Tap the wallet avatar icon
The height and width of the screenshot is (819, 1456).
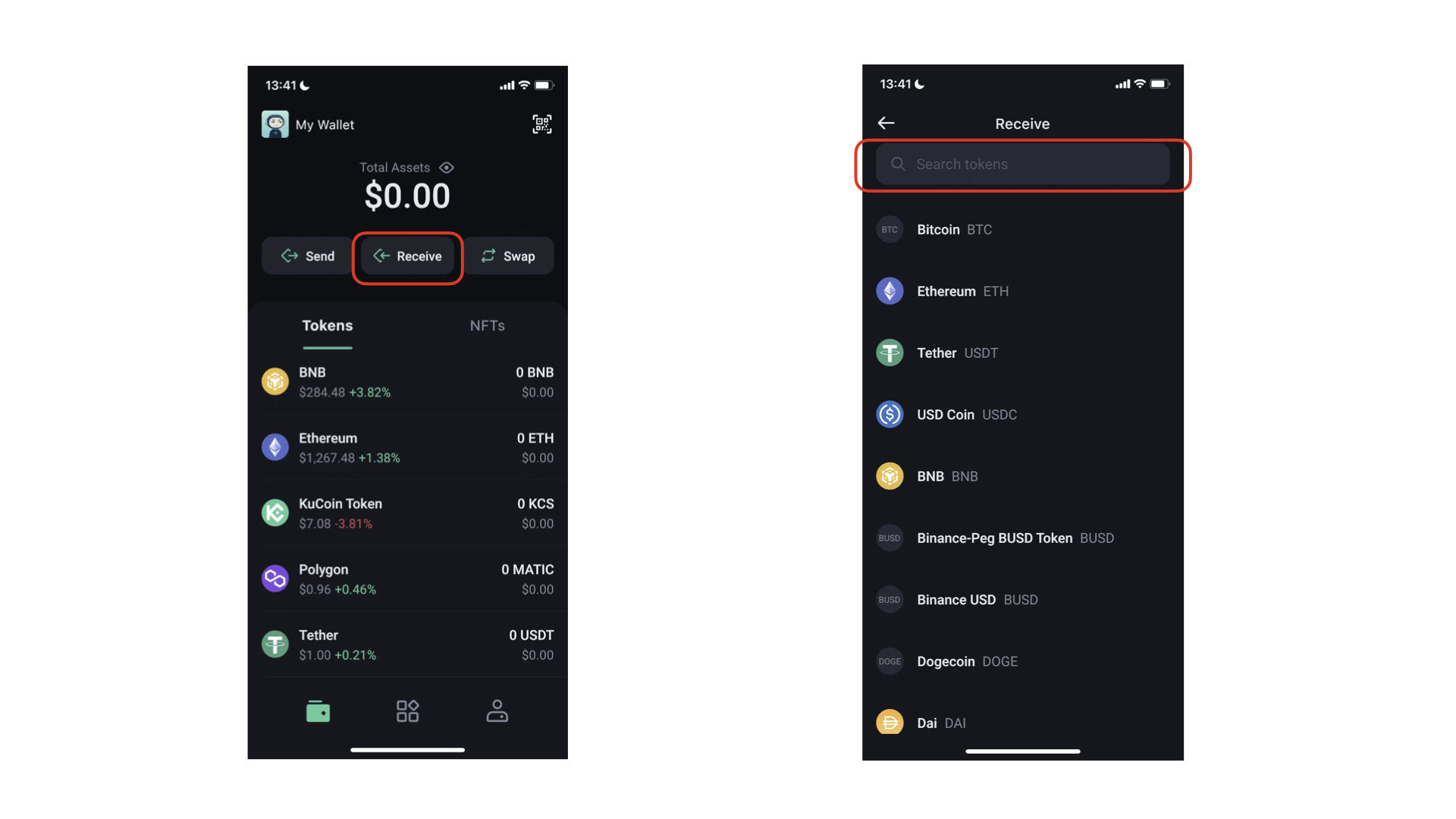coord(276,124)
